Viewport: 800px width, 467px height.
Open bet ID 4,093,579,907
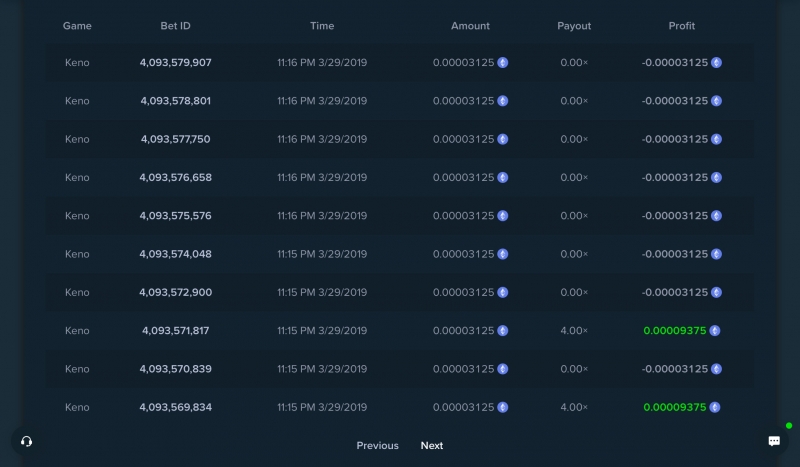[176, 62]
